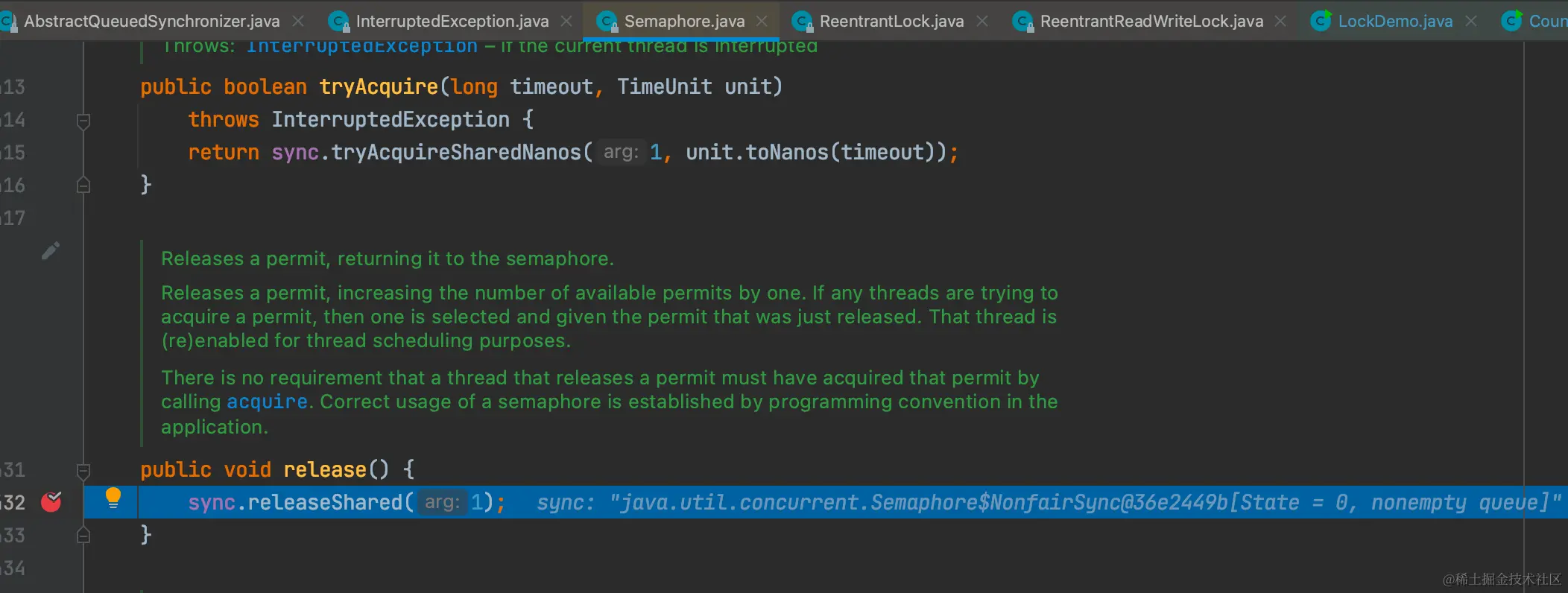Image resolution: width=1568 pixels, height=593 pixels.
Task: Open the ReentrantReadWriteLock.java tab
Action: [x=1151, y=21]
